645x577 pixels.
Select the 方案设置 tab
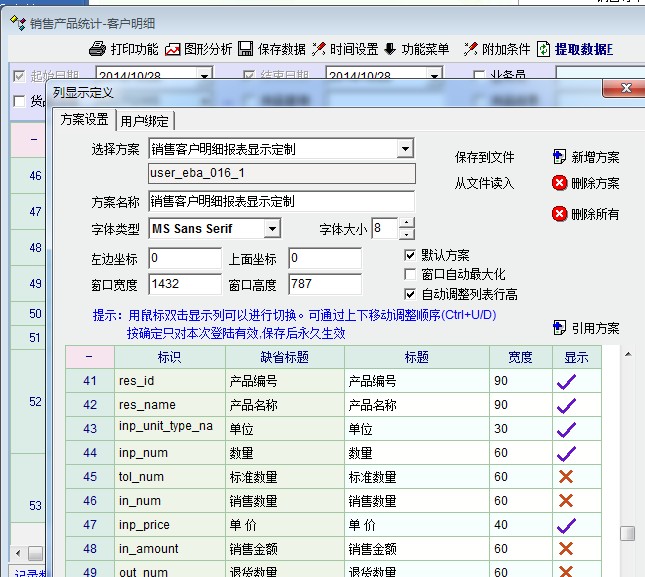click(x=85, y=120)
